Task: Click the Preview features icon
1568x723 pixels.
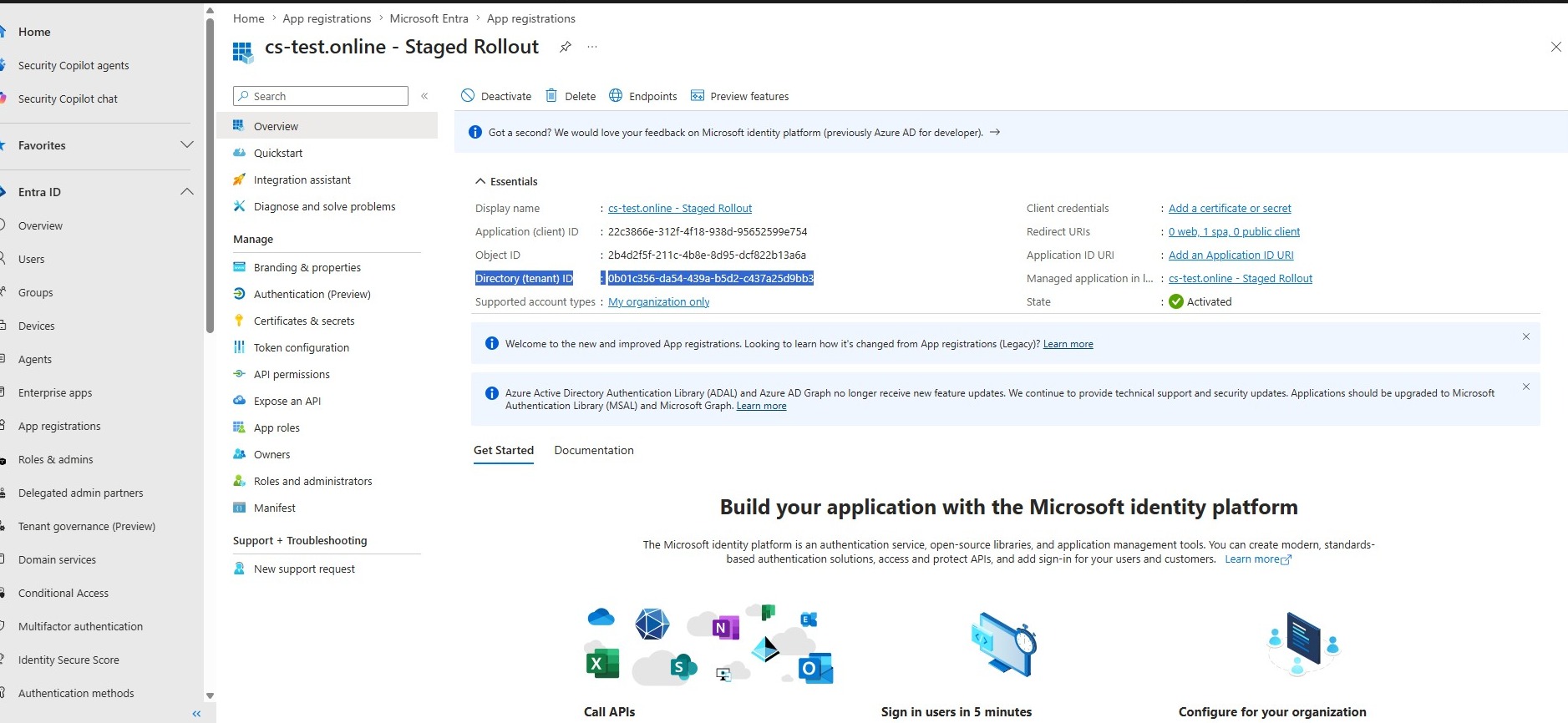Action: (x=698, y=96)
